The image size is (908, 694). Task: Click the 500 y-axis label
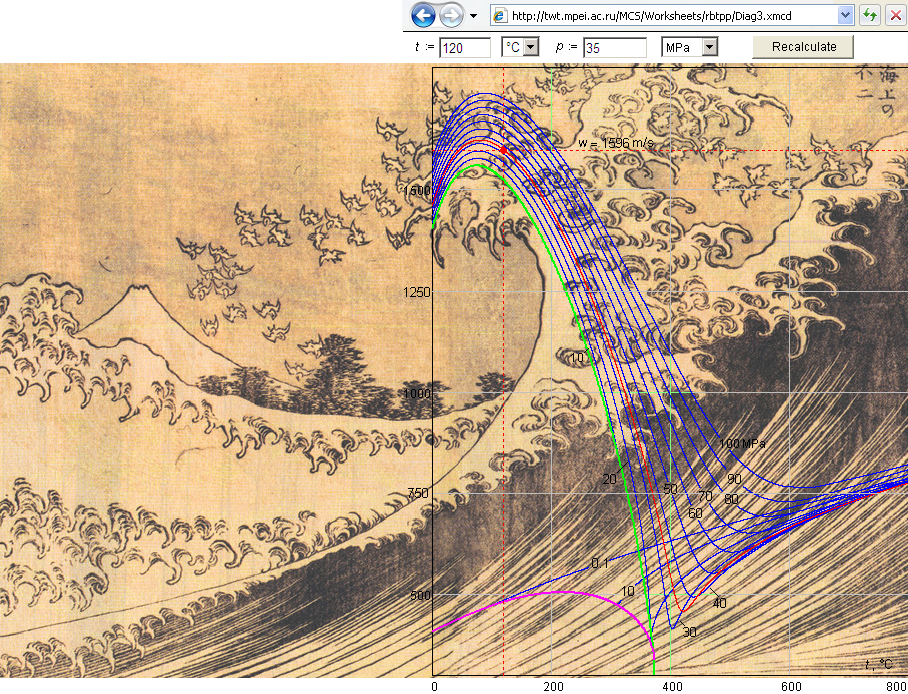pos(420,594)
